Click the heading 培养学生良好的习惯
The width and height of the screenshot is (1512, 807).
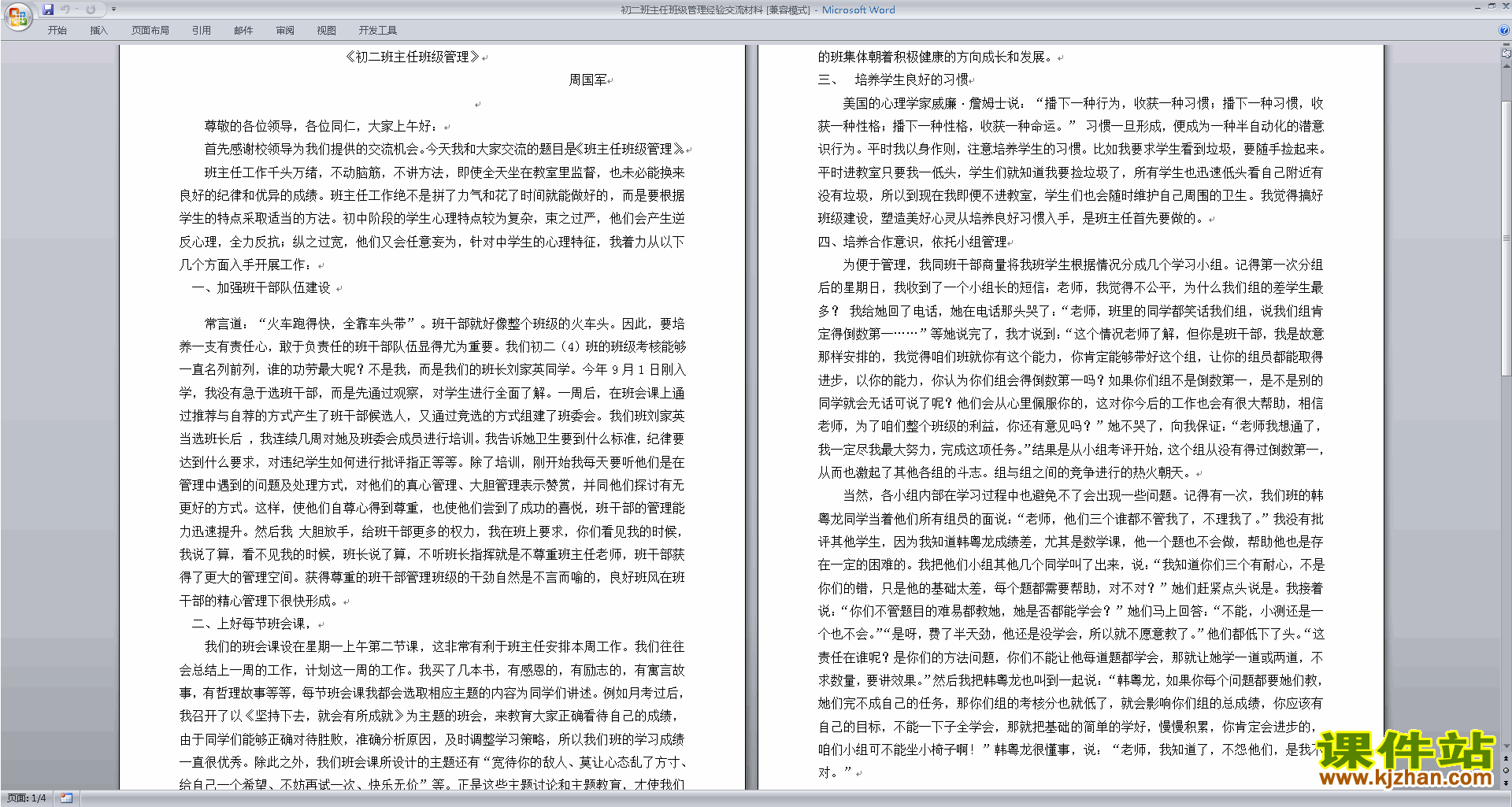[x=912, y=80]
